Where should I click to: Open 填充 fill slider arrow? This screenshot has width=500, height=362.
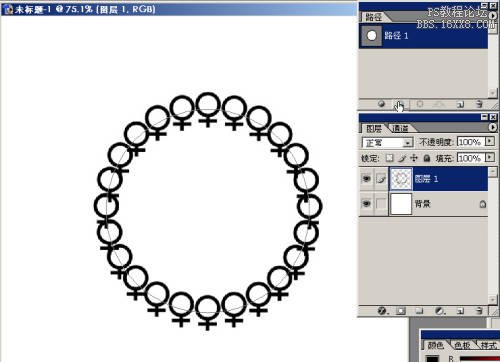(x=490, y=157)
